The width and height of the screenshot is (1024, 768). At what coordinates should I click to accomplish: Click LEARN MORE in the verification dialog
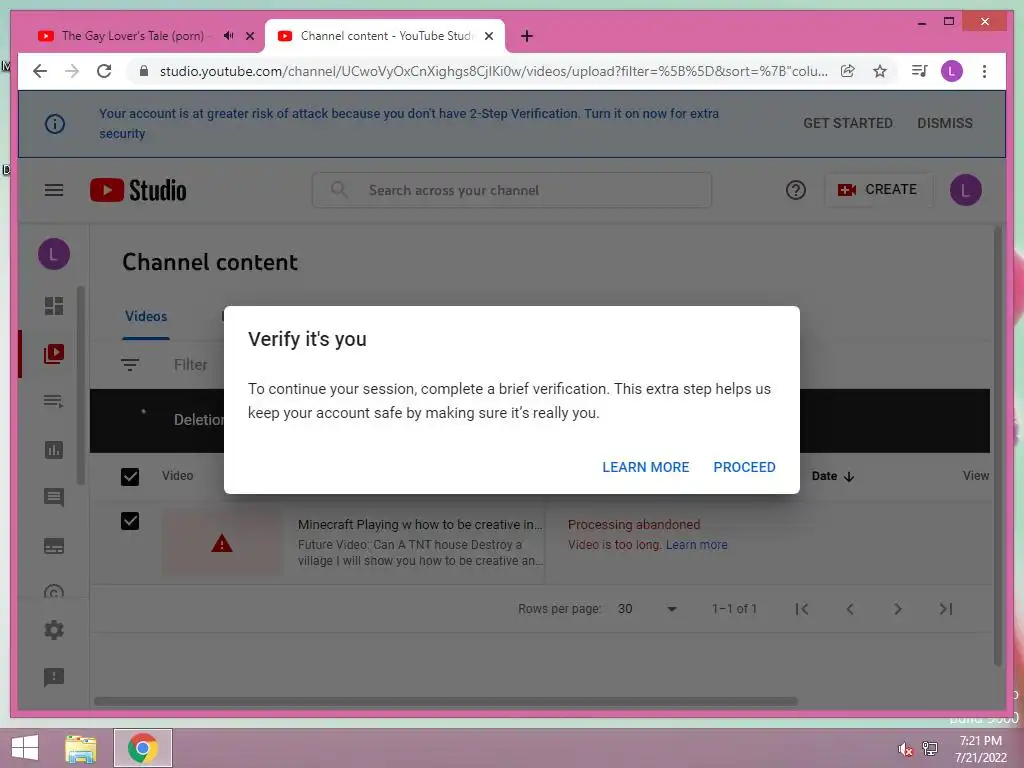pyautogui.click(x=645, y=467)
